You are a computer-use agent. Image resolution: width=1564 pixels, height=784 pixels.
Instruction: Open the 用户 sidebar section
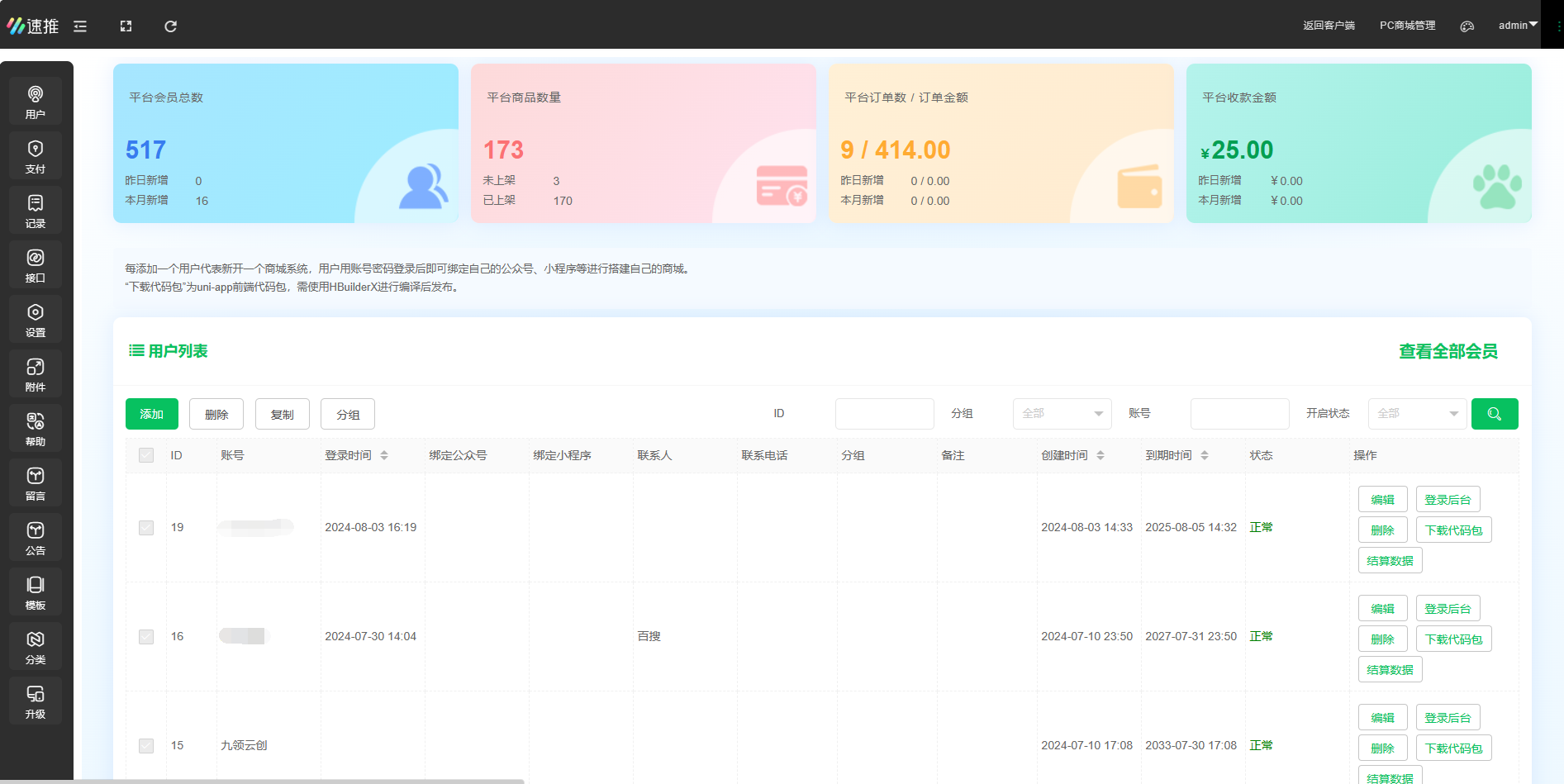pos(36,101)
